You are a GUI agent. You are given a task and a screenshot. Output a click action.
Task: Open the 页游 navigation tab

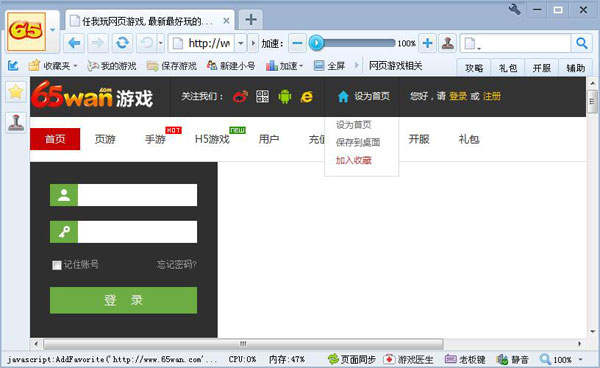105,139
